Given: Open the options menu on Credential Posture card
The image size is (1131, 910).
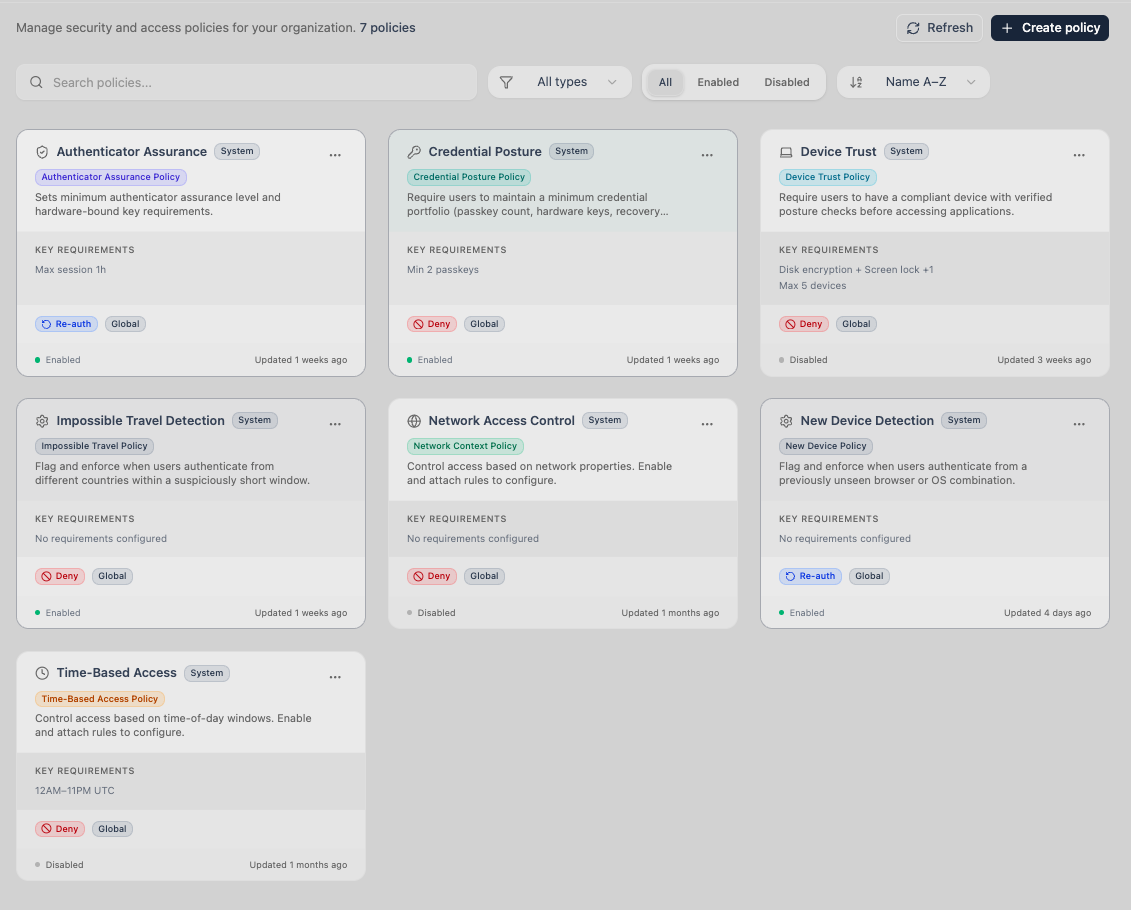Looking at the screenshot, I should [x=707, y=155].
